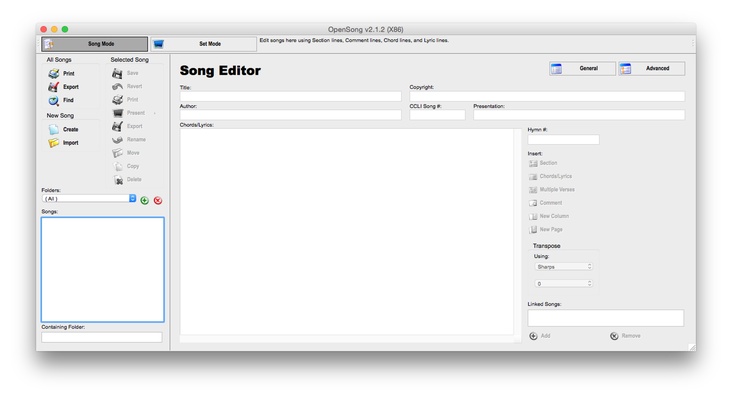Viewport: 732px width, 400px height.
Task: Click inside the Chords/Lyrics text area
Action: 347,232
